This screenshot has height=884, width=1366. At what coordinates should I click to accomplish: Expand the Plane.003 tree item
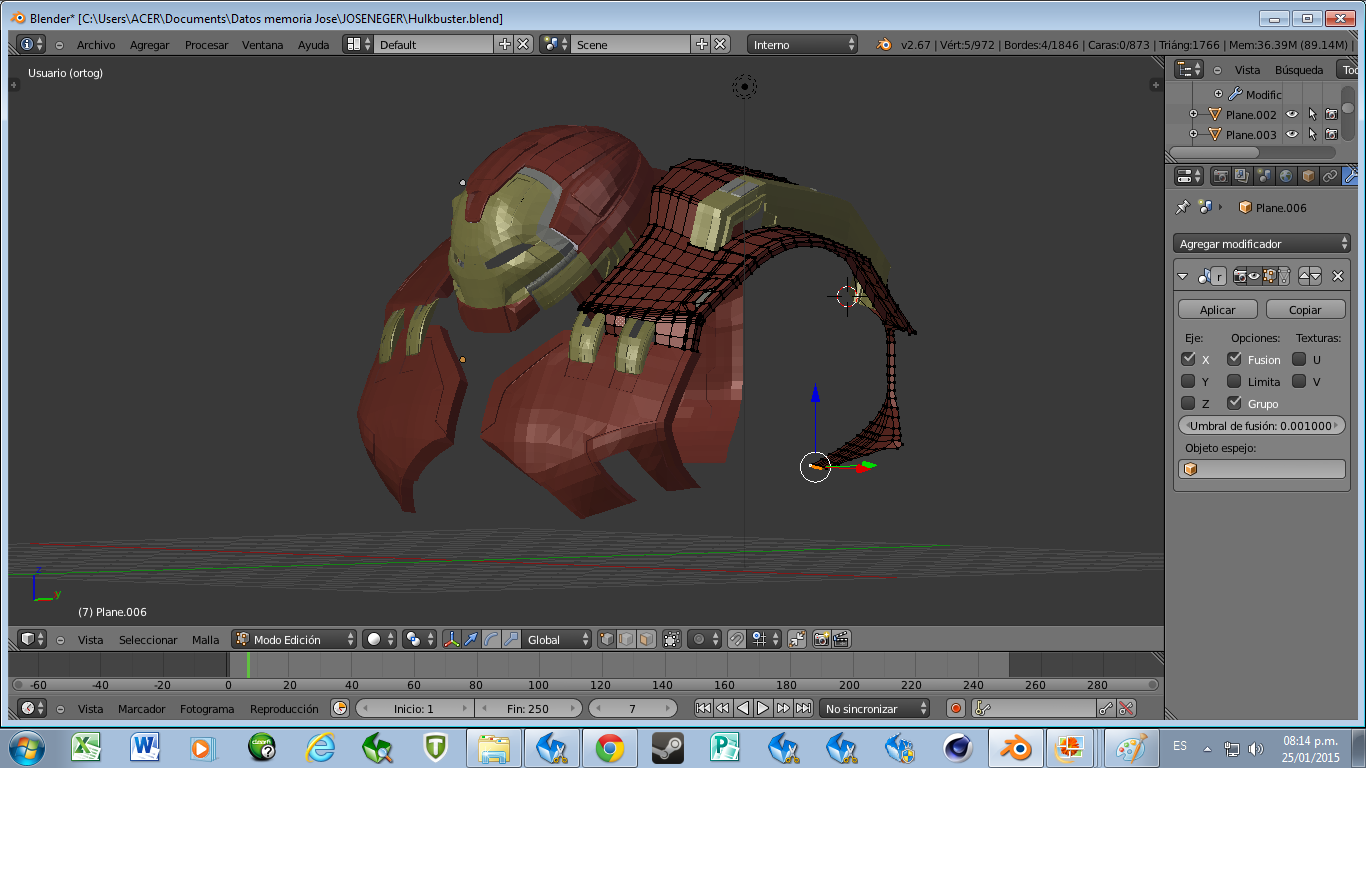[x=1193, y=134]
